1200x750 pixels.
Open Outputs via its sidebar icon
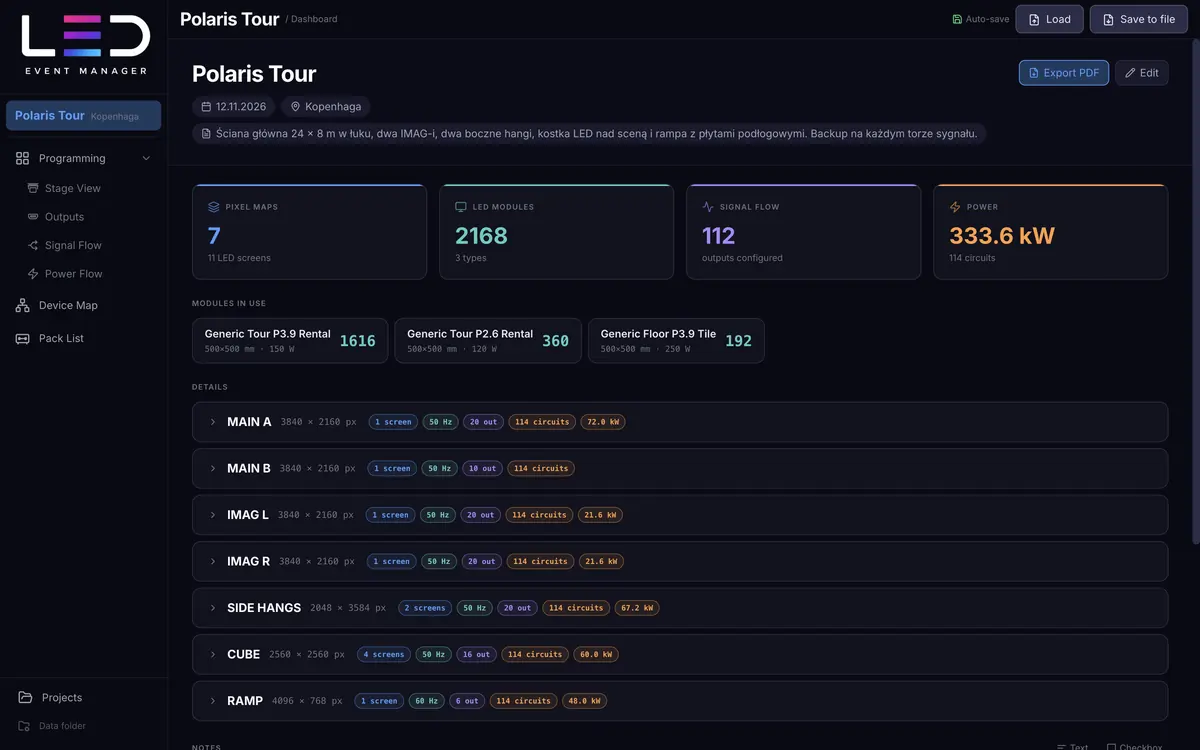pyautogui.click(x=33, y=217)
